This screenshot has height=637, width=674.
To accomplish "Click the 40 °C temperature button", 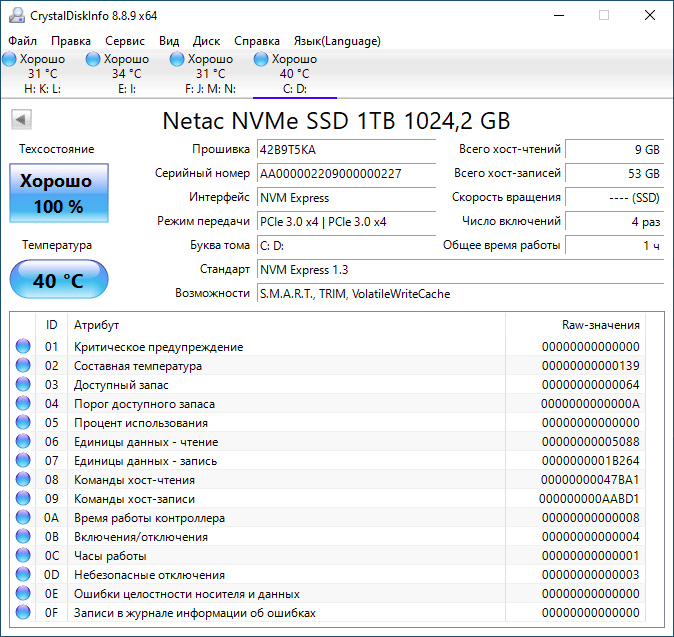I will (59, 279).
